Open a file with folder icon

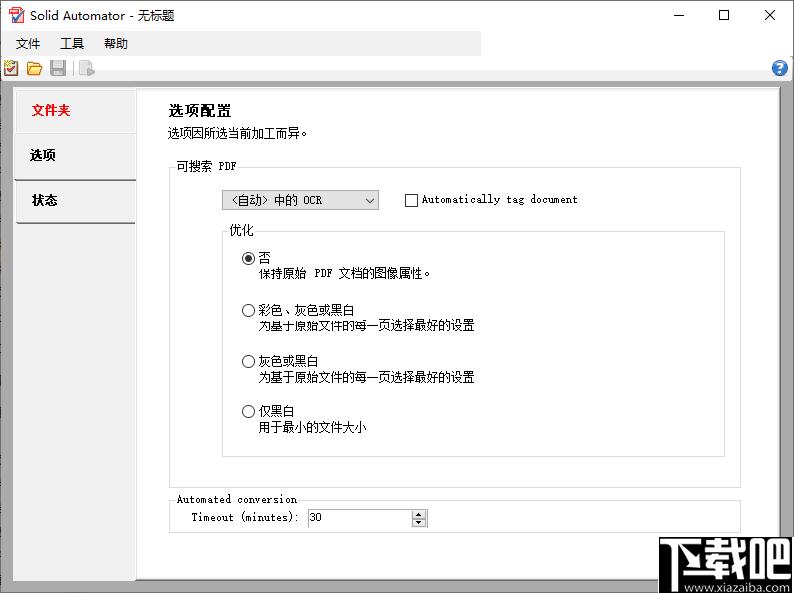(x=34, y=68)
